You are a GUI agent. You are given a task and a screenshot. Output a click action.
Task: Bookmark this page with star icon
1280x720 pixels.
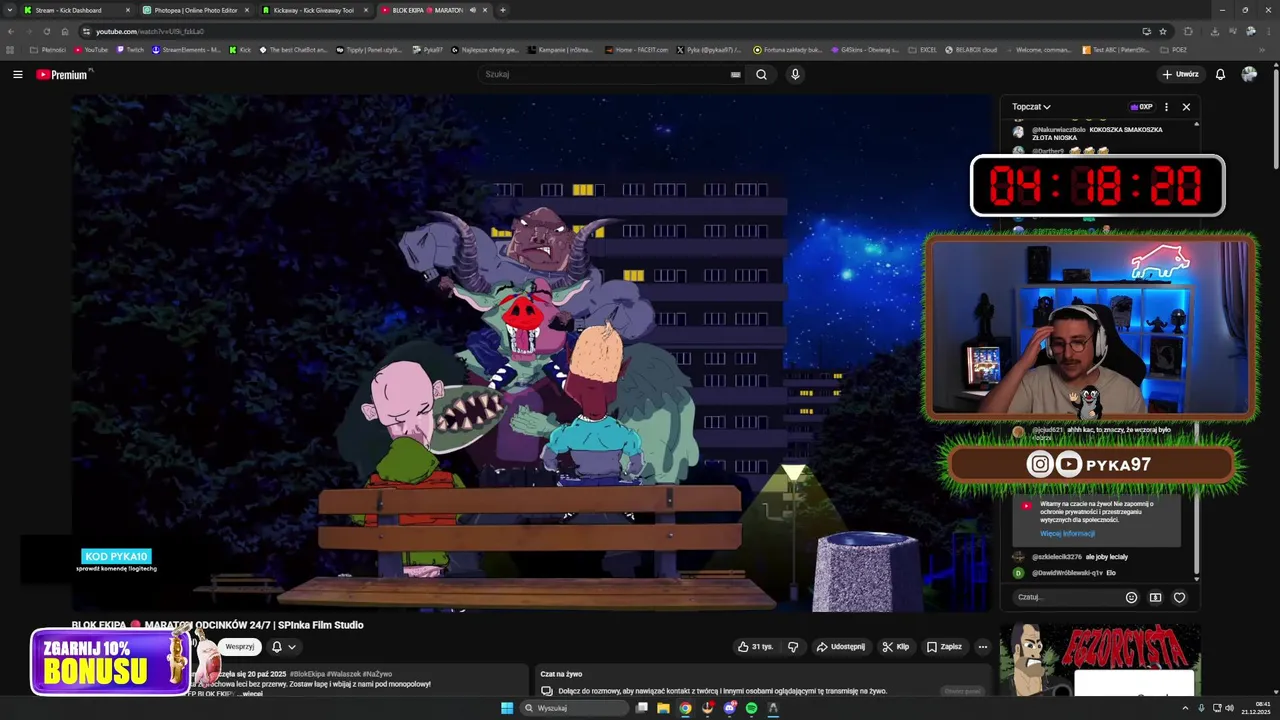[x=1162, y=31]
